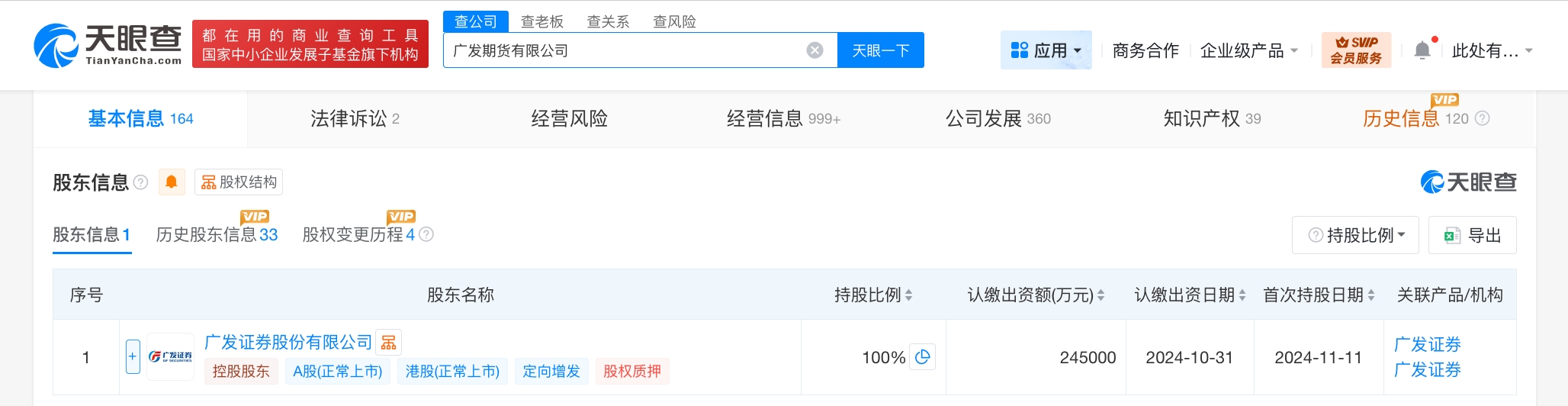The height and width of the screenshot is (406, 1568).
Task: Toggle sort on 首次持股日期 column
Action: pyautogui.click(x=1370, y=295)
